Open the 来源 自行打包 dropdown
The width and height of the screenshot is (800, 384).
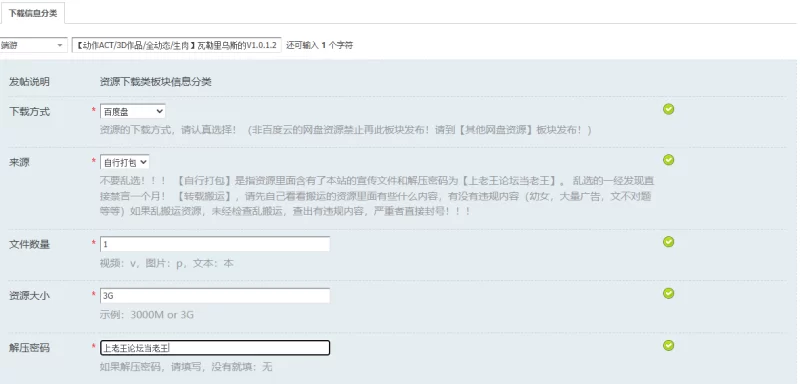click(x=125, y=162)
